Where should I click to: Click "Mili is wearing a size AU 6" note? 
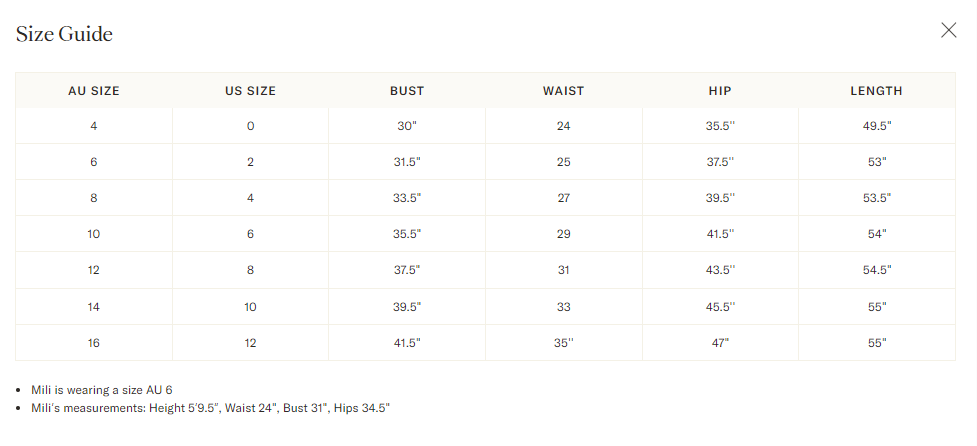click(102, 390)
